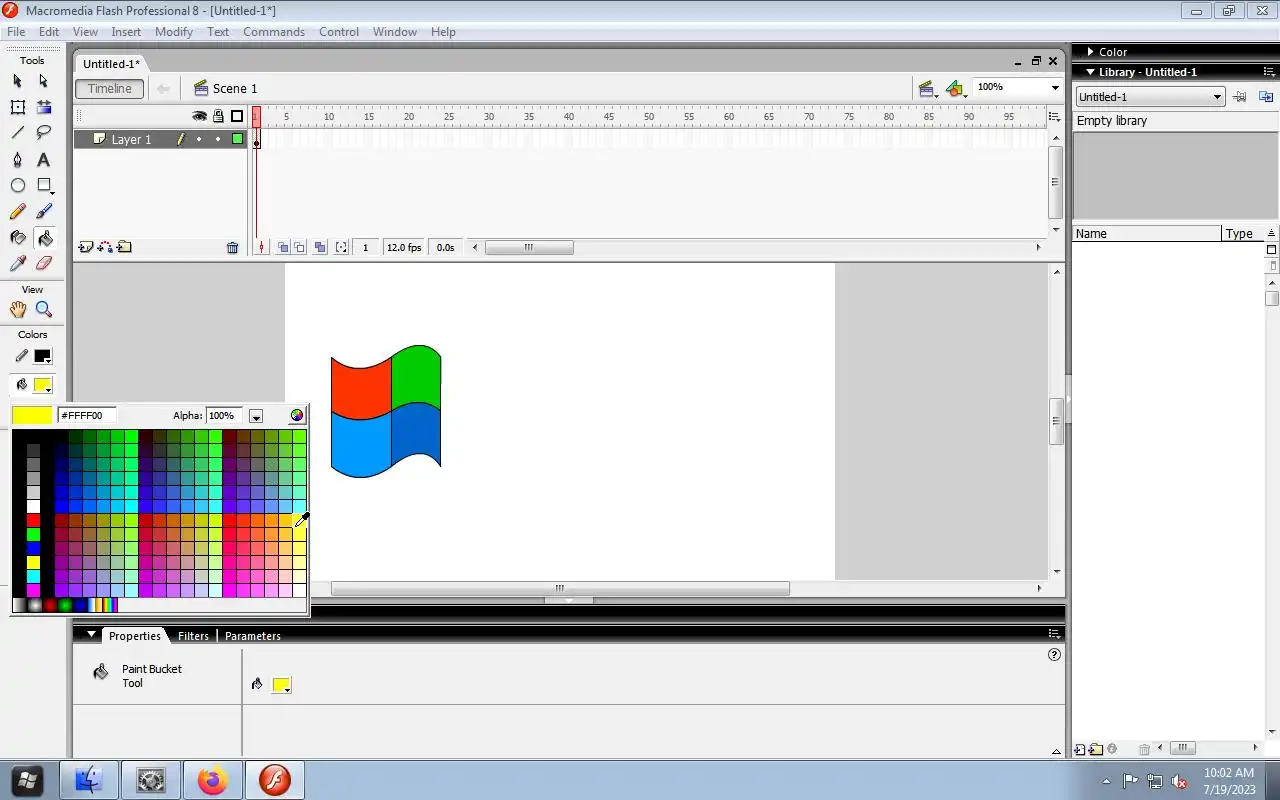Select the Gradient Transform tool

(x=43, y=107)
